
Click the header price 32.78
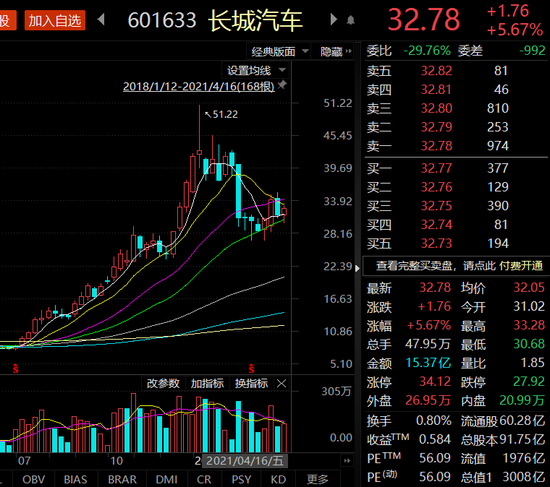click(x=424, y=20)
